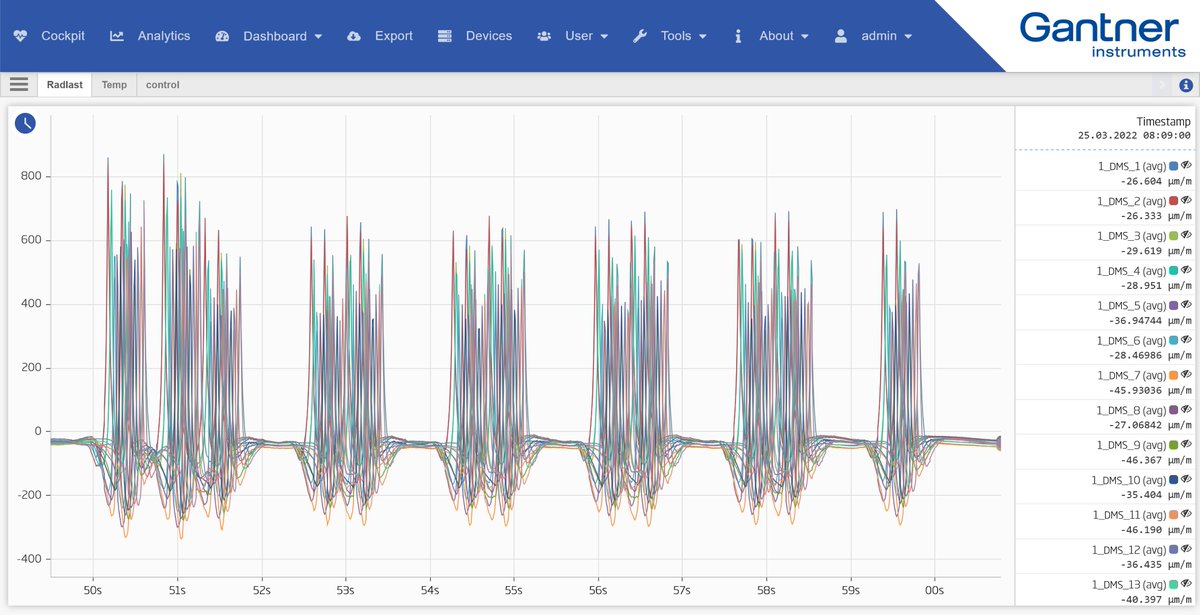
Task: Click the blue clock time-range icon
Action: [25, 123]
